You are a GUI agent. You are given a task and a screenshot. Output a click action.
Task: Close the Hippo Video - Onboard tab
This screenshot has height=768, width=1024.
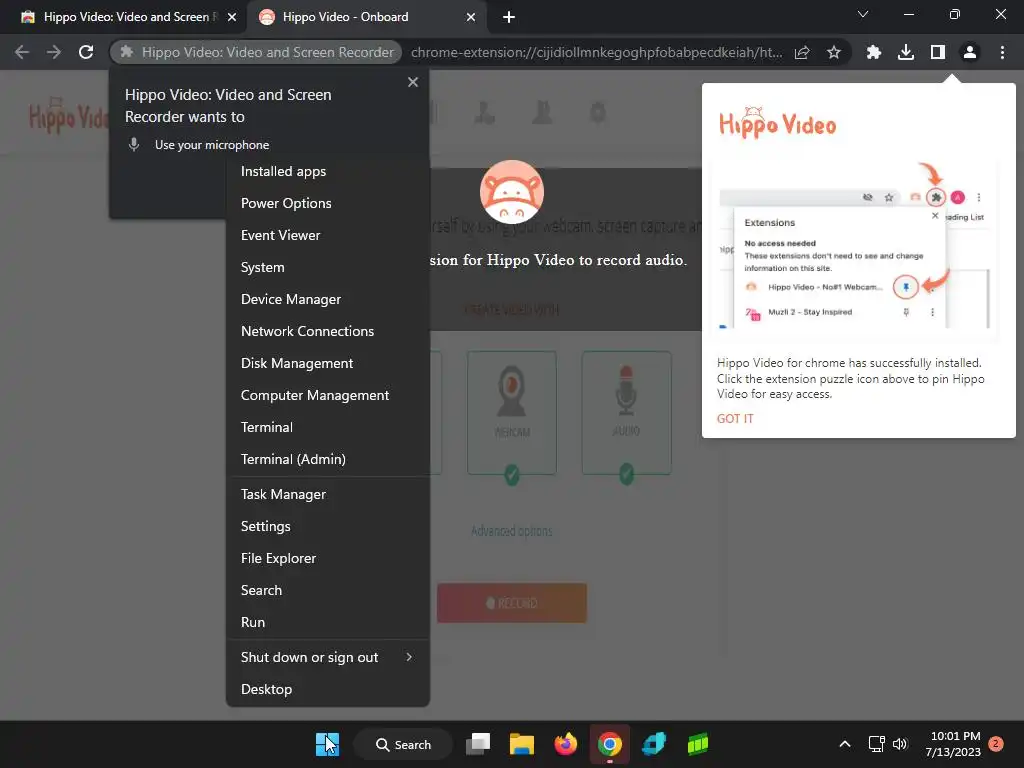pyautogui.click(x=471, y=17)
